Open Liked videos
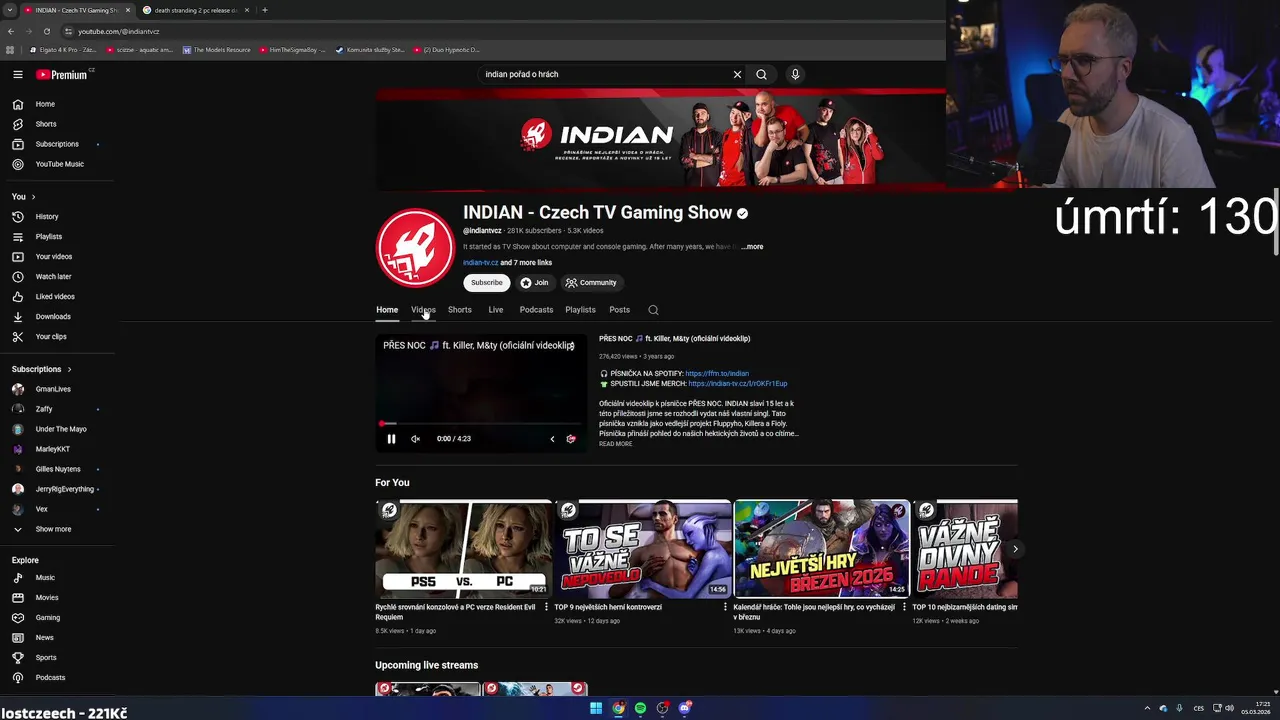The width and height of the screenshot is (1280, 720). click(57, 296)
